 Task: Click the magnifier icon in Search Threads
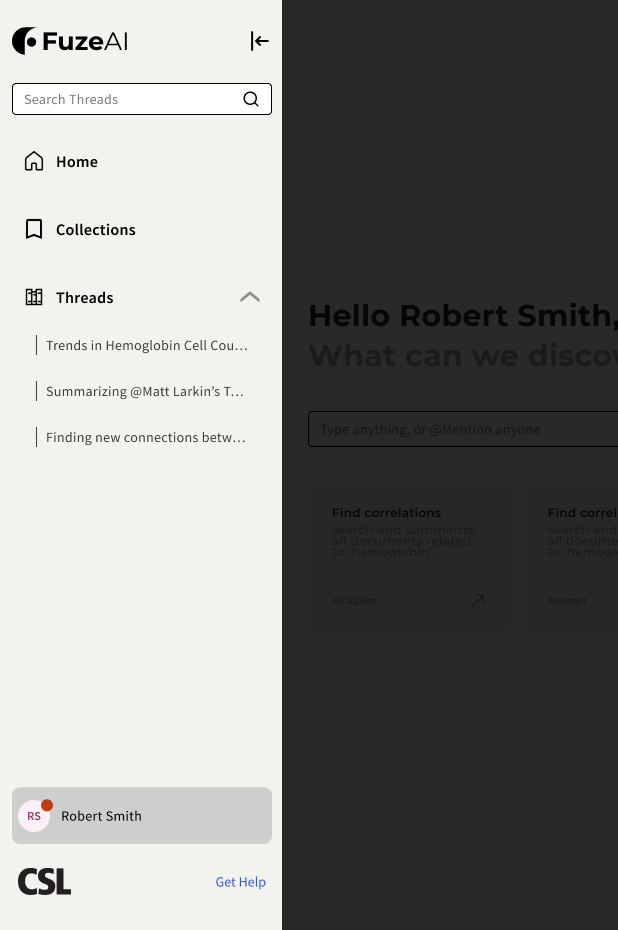(251, 99)
